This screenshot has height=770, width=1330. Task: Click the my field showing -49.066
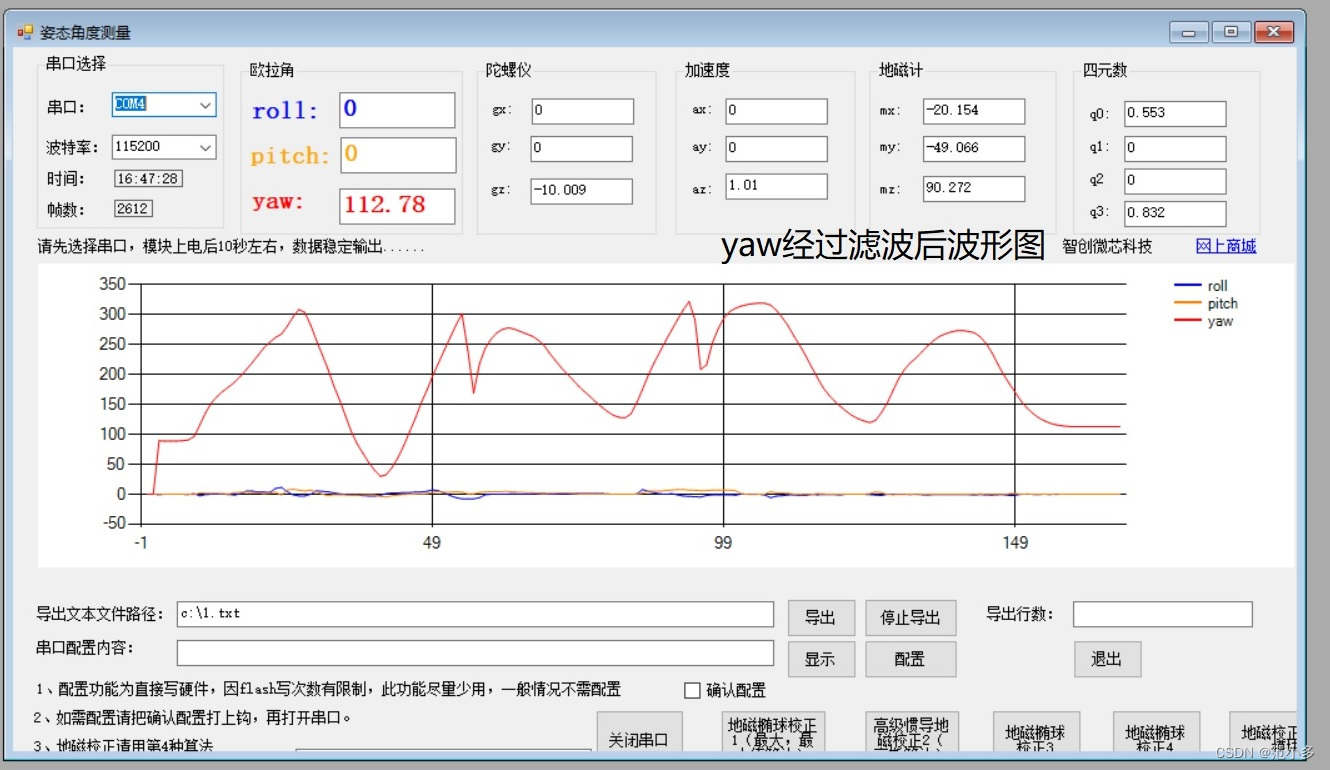pos(975,149)
